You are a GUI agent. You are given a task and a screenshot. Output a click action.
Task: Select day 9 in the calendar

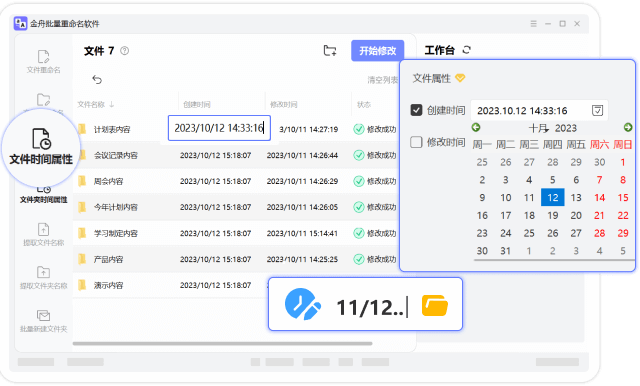[x=482, y=197]
